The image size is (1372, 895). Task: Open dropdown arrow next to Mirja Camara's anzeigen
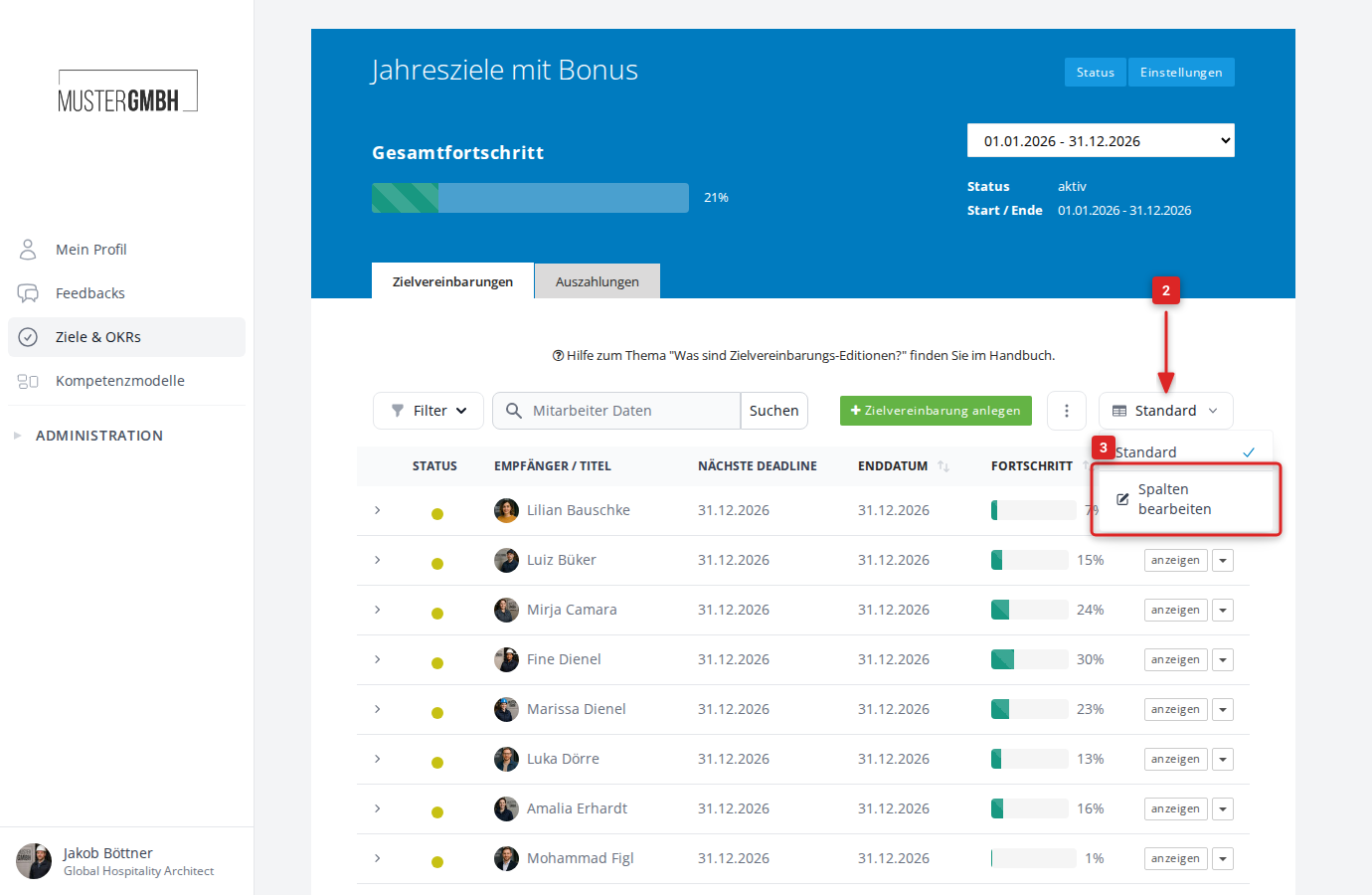(x=1224, y=611)
